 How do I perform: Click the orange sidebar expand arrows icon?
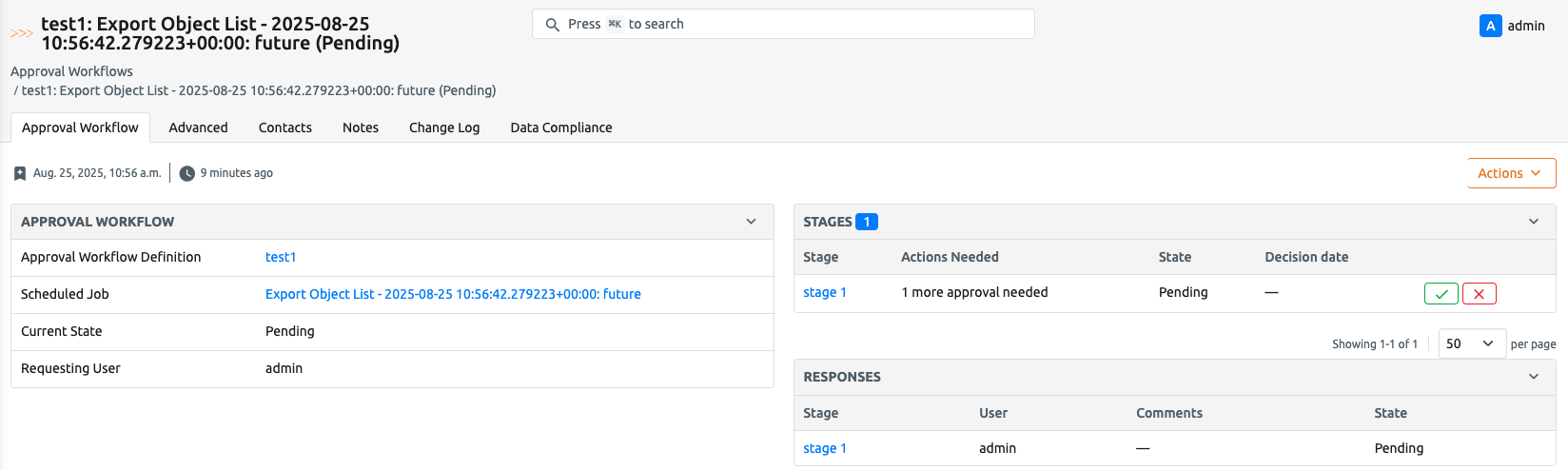[21, 33]
